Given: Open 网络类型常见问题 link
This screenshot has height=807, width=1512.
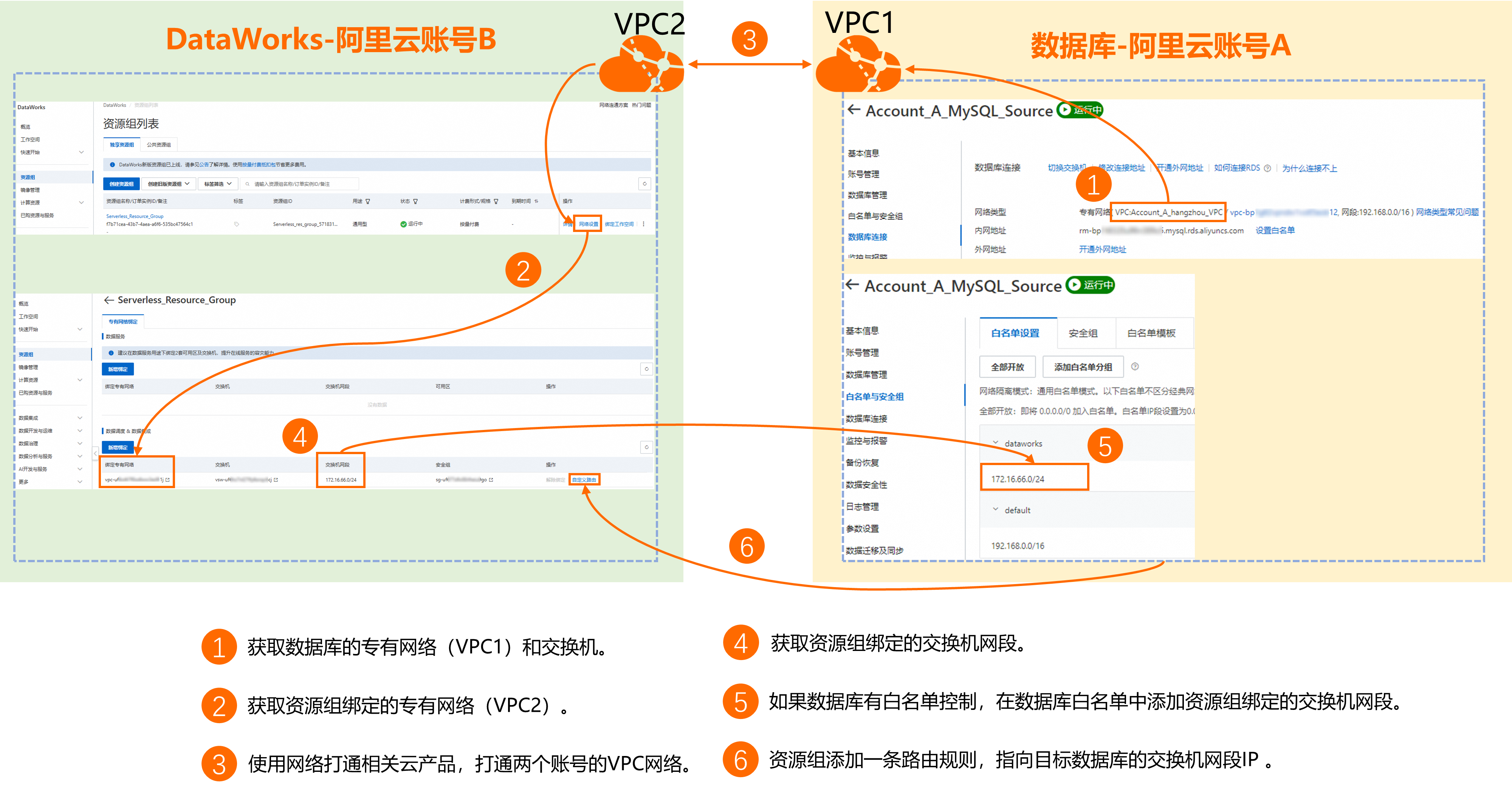Looking at the screenshot, I should (1447, 212).
